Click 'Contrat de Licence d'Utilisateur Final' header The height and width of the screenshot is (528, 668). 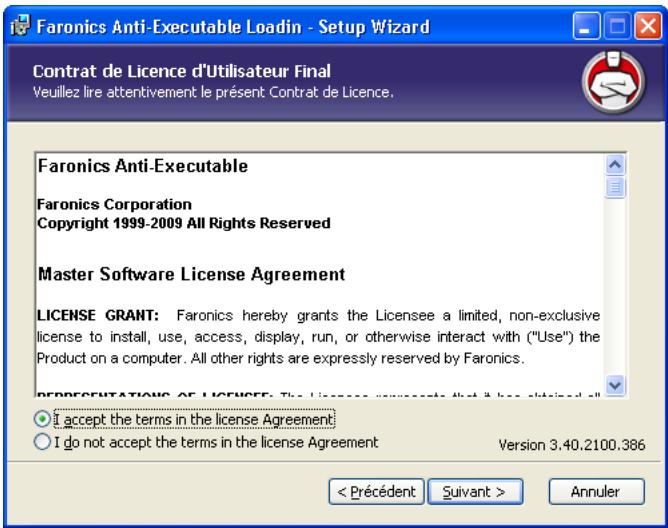181,71
